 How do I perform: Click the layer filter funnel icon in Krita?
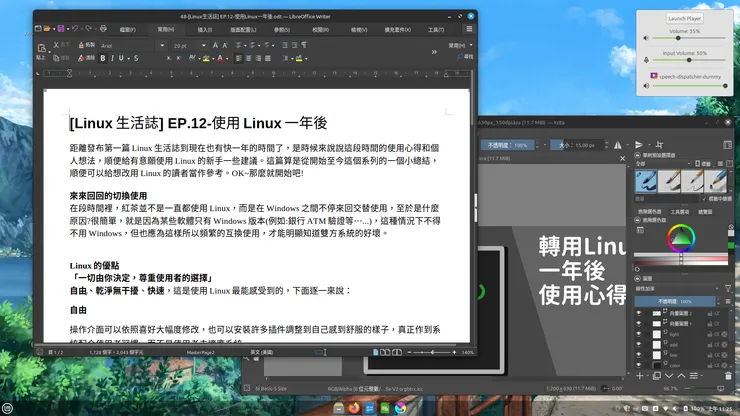[x=728, y=289]
